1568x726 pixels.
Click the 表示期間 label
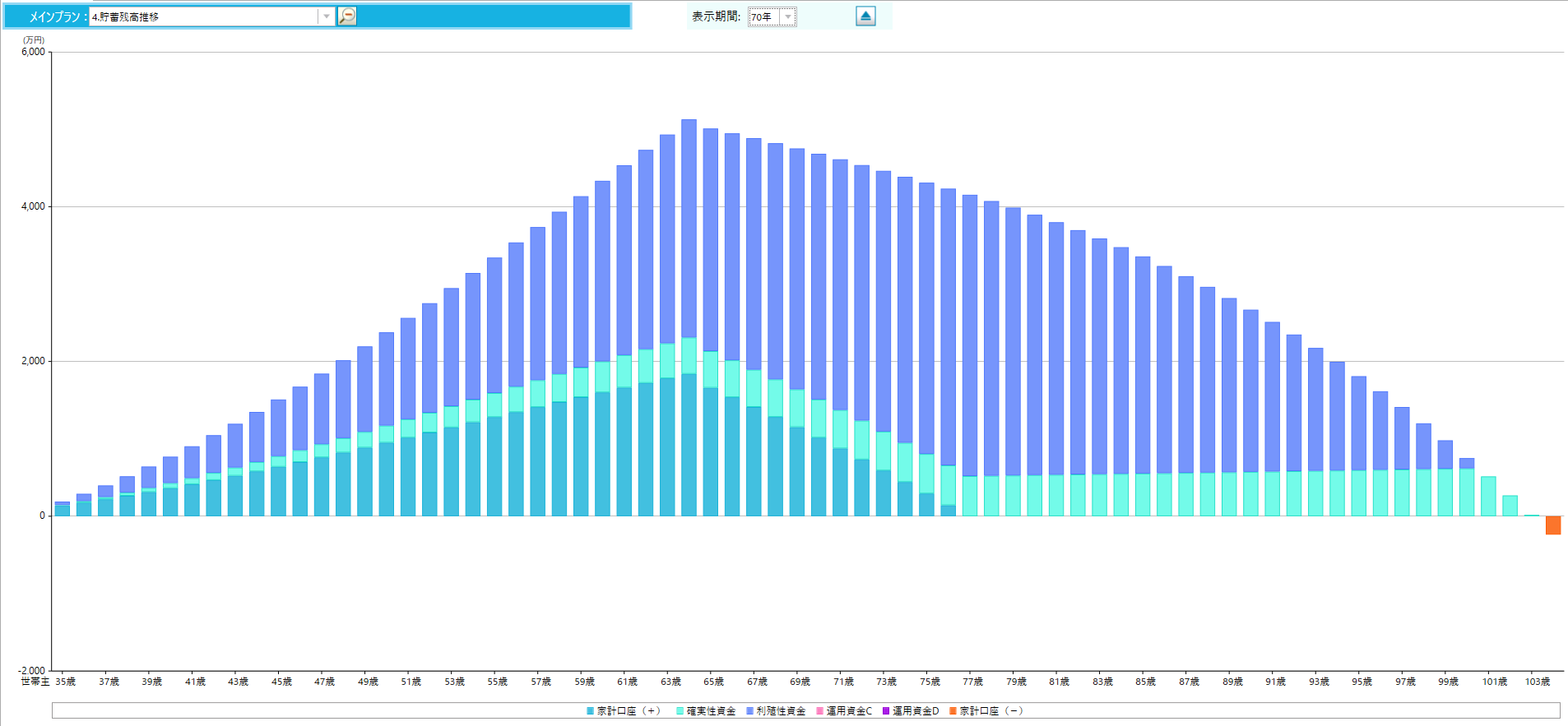(x=716, y=16)
